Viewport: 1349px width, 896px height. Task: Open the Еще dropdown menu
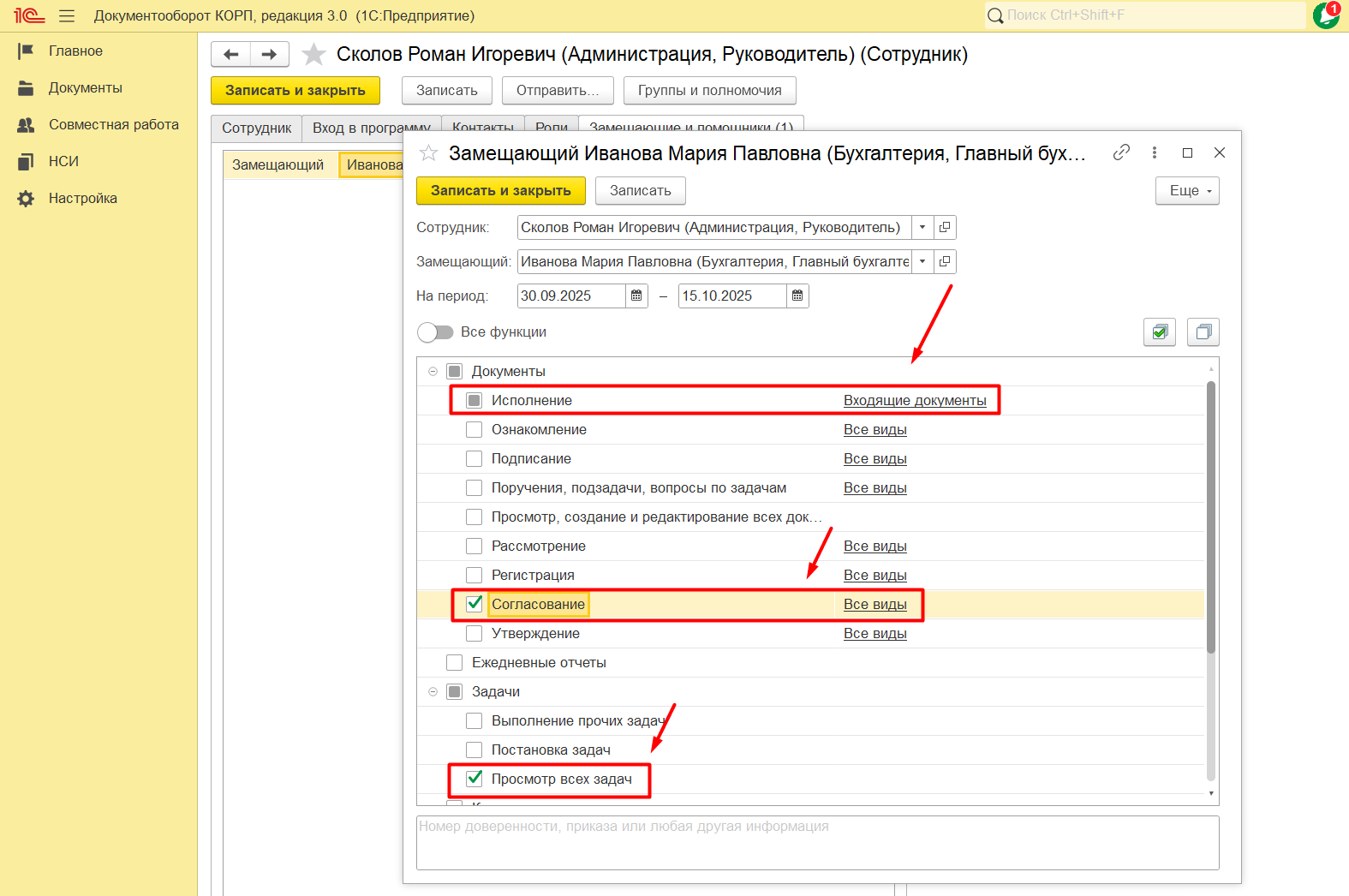pos(1187,190)
